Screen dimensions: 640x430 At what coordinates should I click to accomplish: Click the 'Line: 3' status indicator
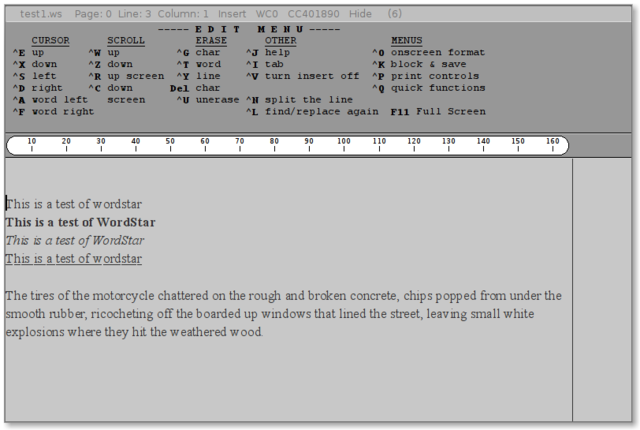click(134, 14)
